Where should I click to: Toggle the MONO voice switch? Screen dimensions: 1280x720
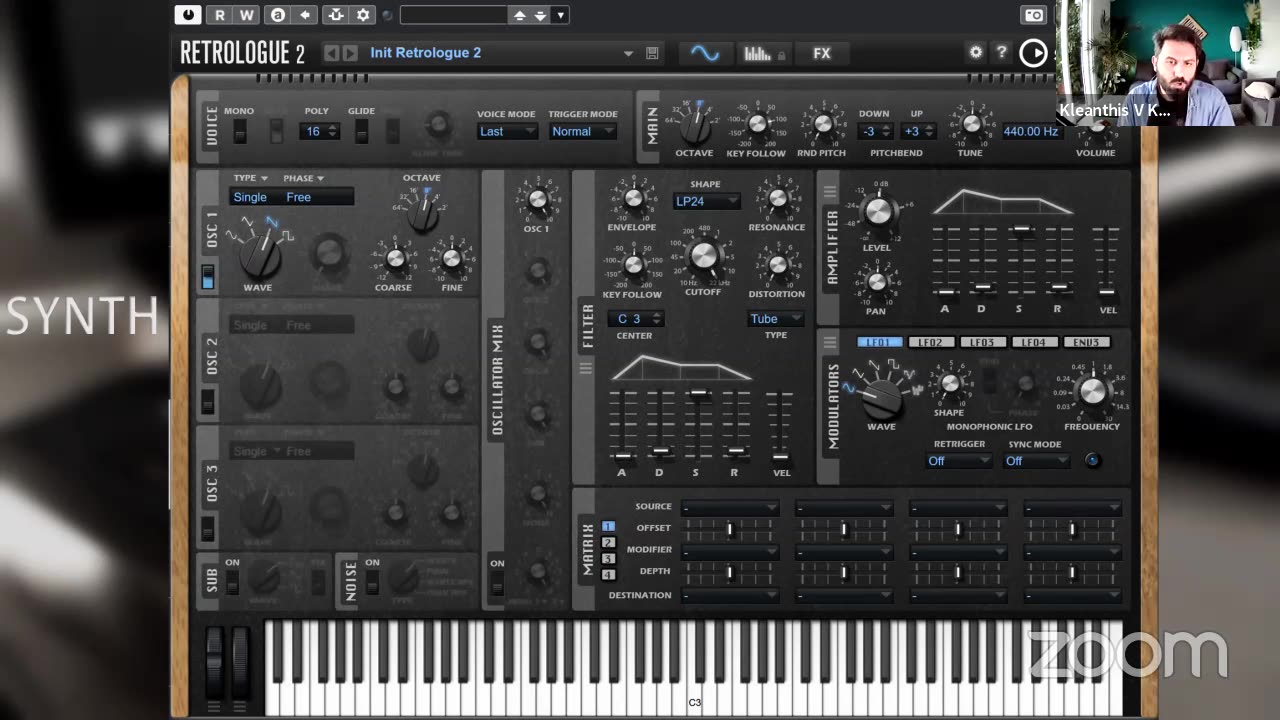[x=239, y=131]
